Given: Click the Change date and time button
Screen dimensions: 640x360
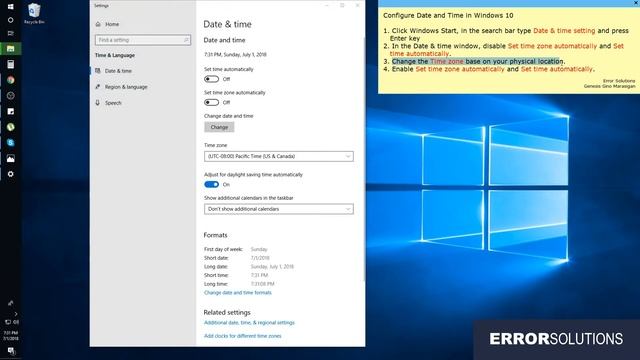Looking at the screenshot, I should (x=219, y=127).
